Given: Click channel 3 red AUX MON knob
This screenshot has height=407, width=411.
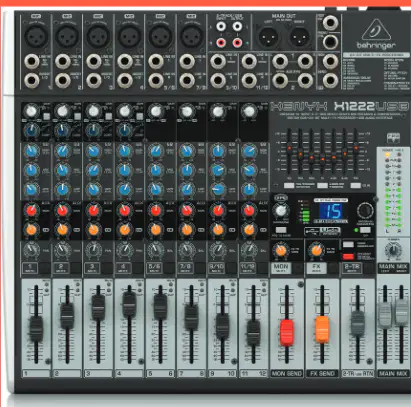Looking at the screenshot, I should pos(94,210).
